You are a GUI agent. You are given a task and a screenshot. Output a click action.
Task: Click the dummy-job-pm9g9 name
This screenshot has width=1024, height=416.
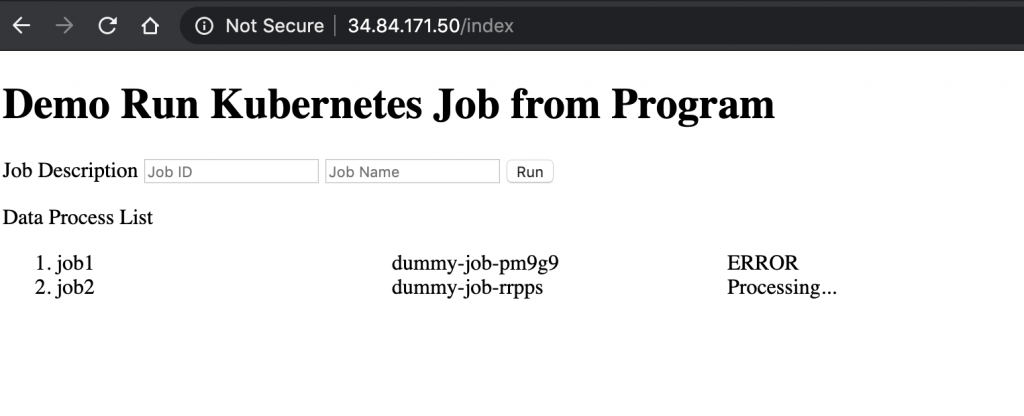pyautogui.click(x=475, y=263)
